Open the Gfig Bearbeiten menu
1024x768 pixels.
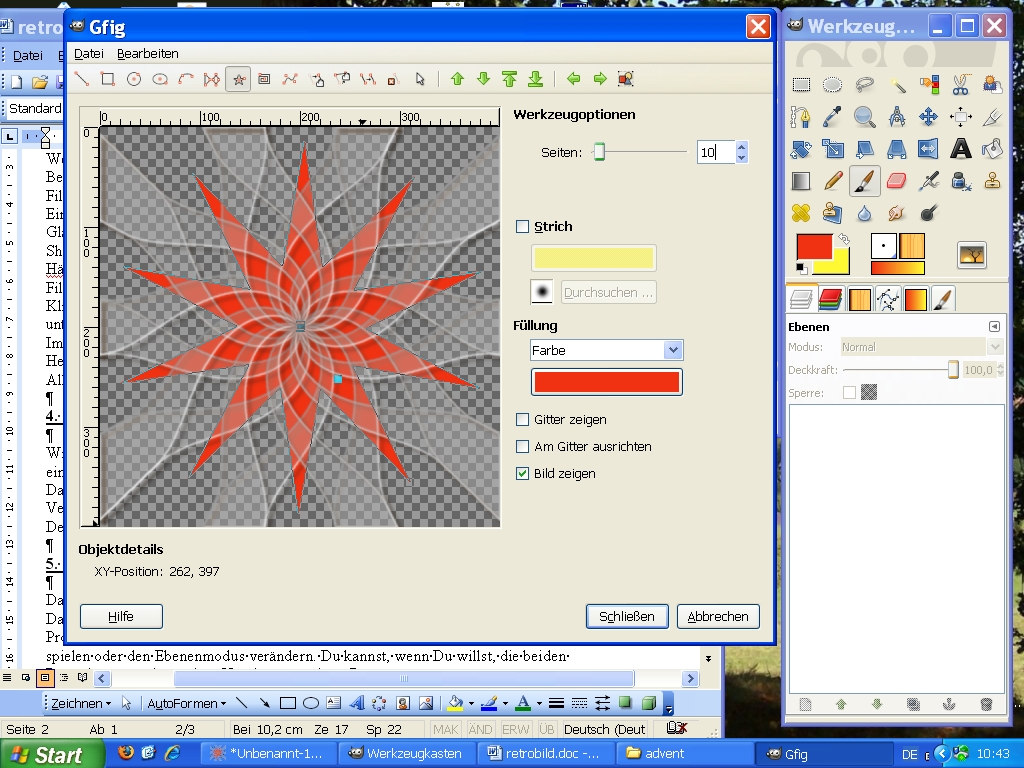click(148, 54)
